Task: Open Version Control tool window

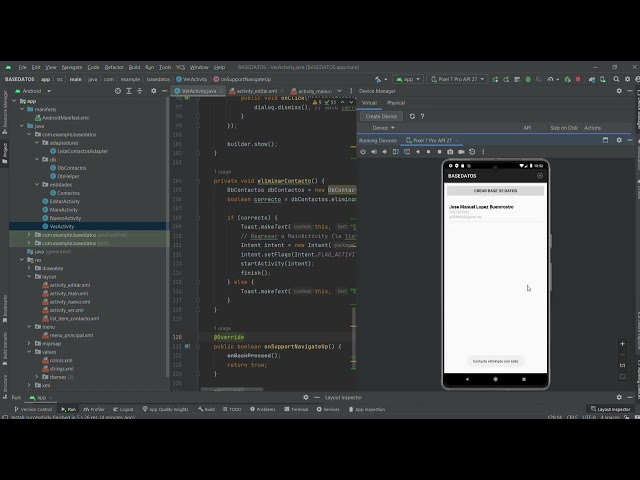Action: tap(33, 409)
